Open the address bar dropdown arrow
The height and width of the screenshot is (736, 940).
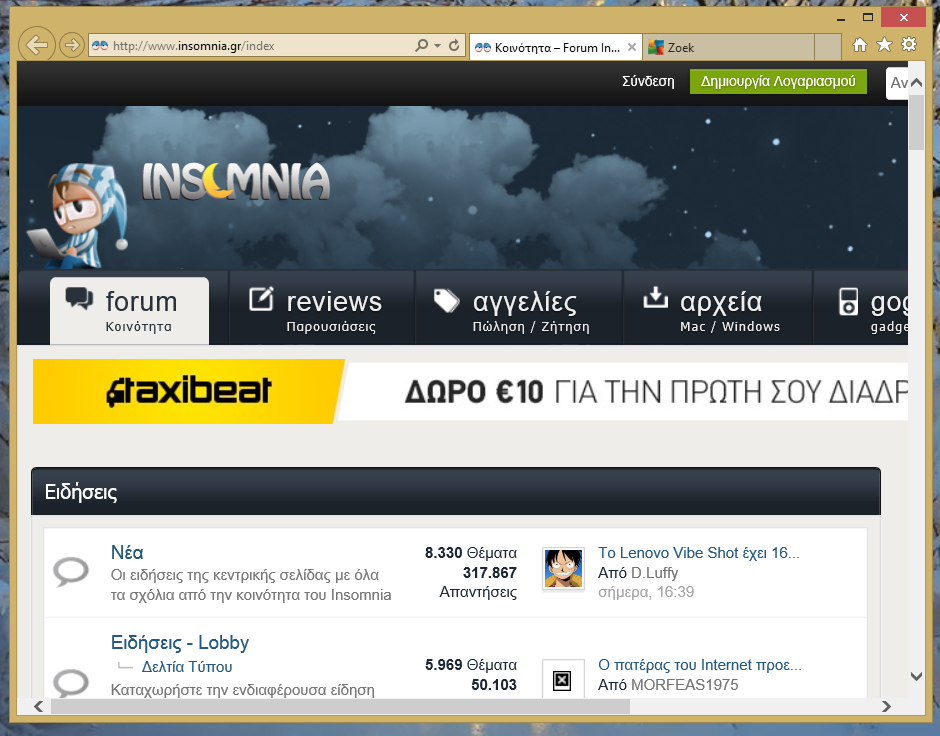(438, 46)
